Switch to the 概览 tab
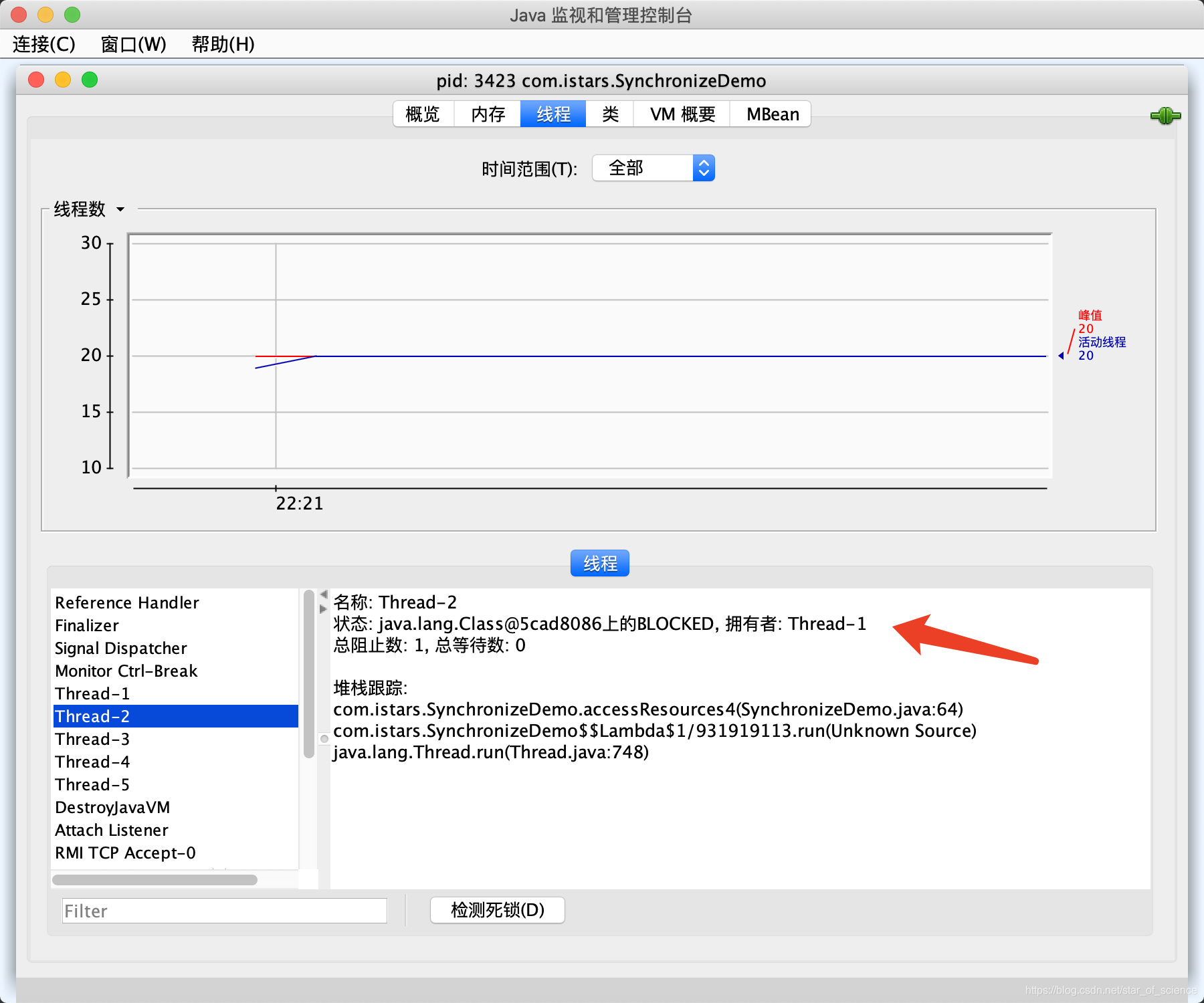Viewport: 1204px width, 1003px height. (423, 114)
